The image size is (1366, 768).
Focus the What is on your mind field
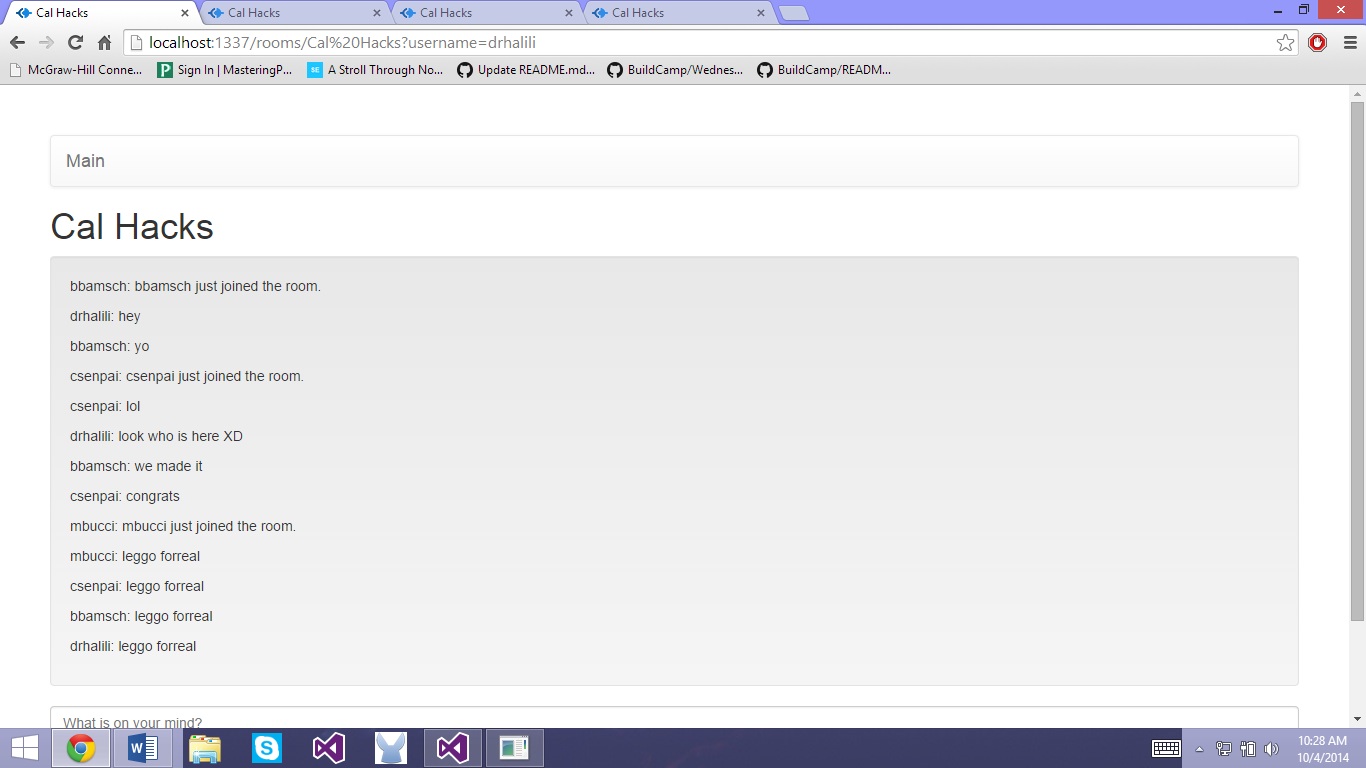pos(674,718)
